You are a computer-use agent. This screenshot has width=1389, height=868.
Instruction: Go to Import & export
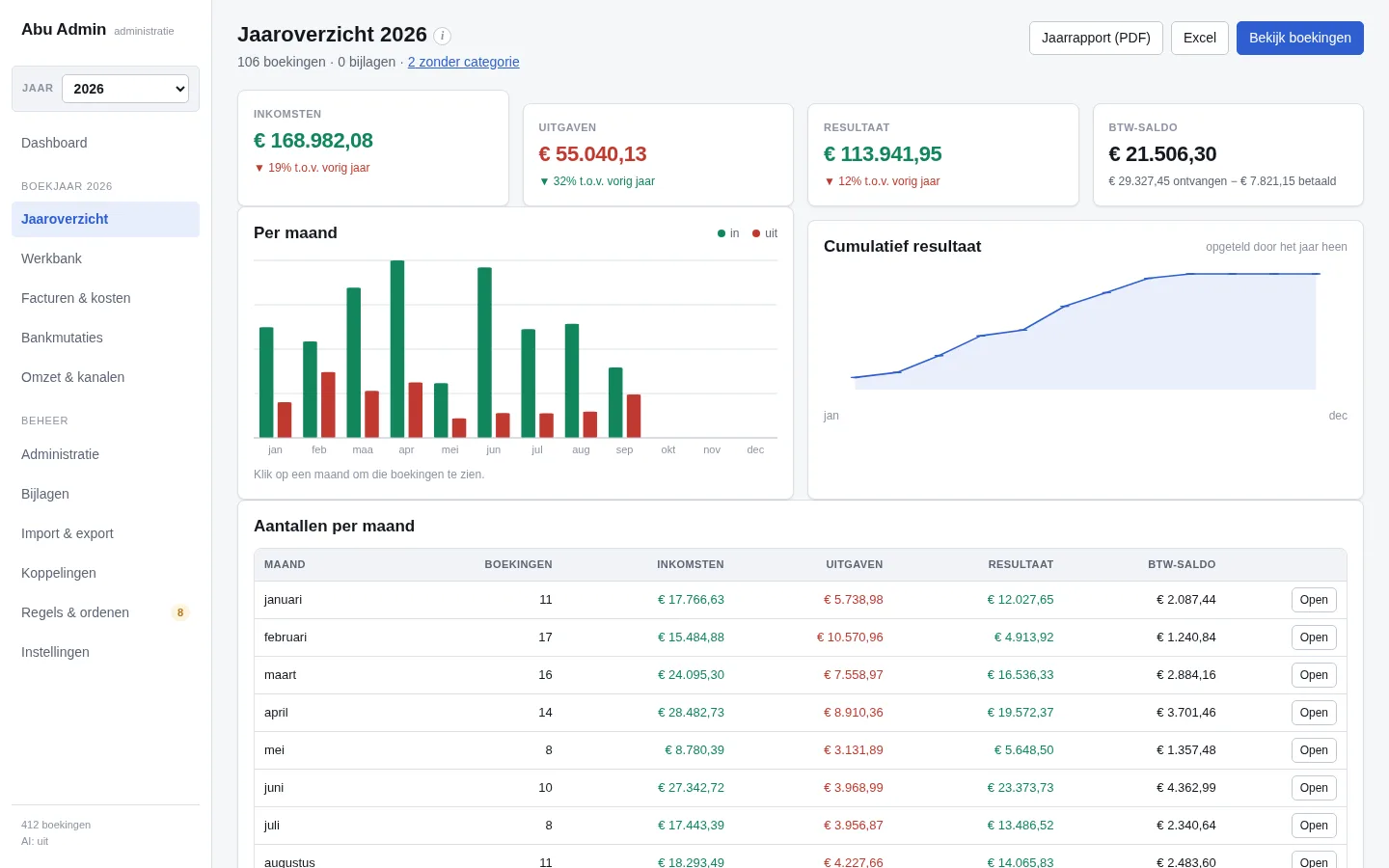click(105, 533)
